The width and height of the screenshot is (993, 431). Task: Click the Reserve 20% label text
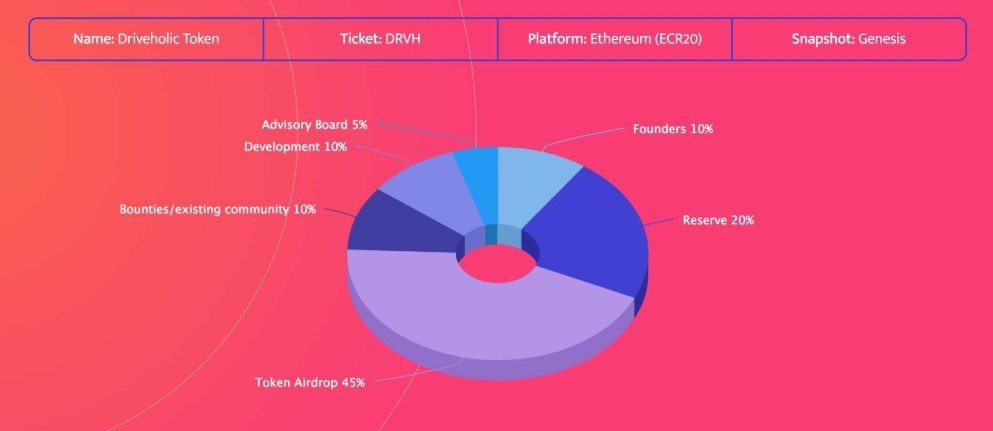tap(718, 220)
